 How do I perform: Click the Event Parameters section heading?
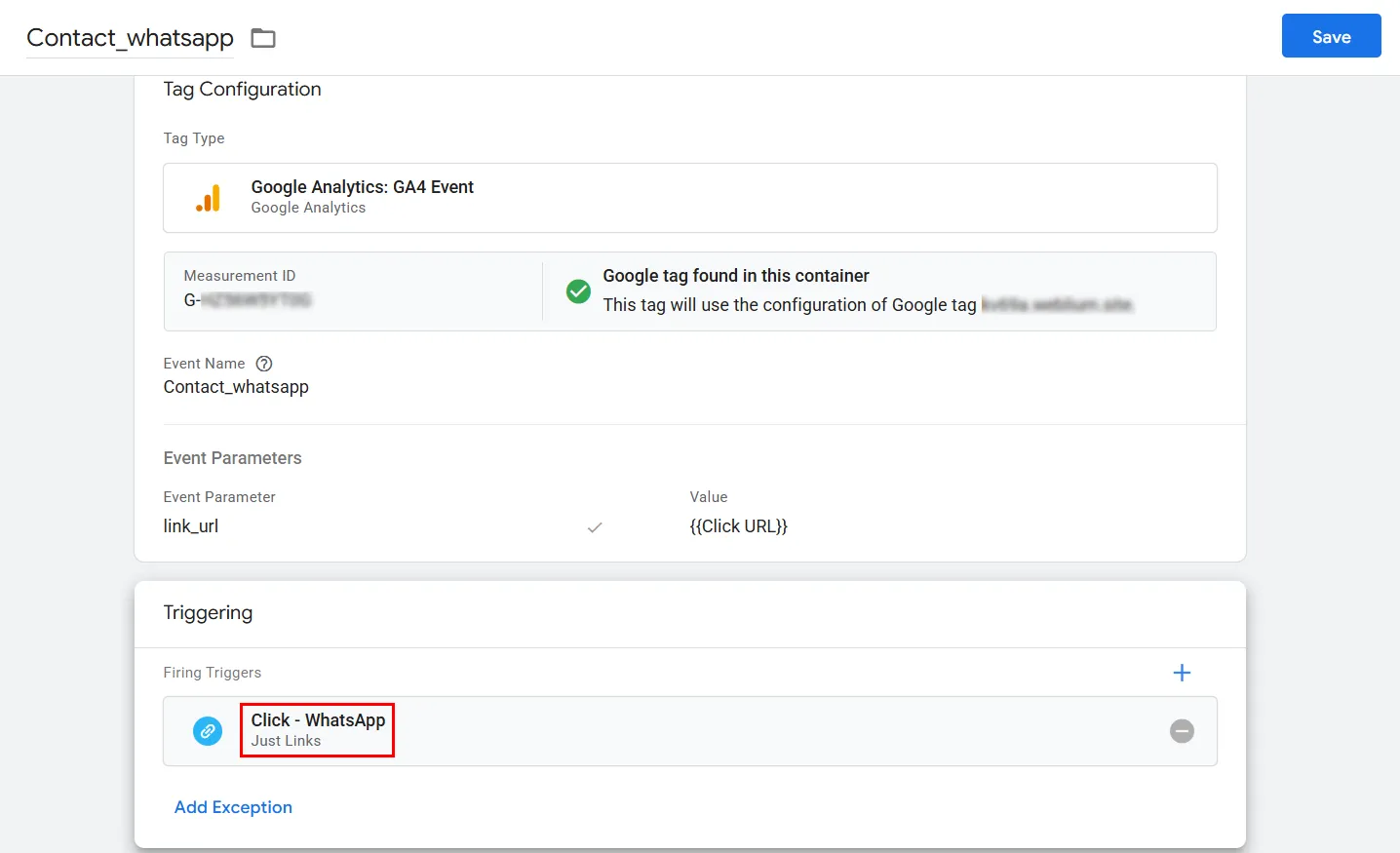pyautogui.click(x=232, y=458)
